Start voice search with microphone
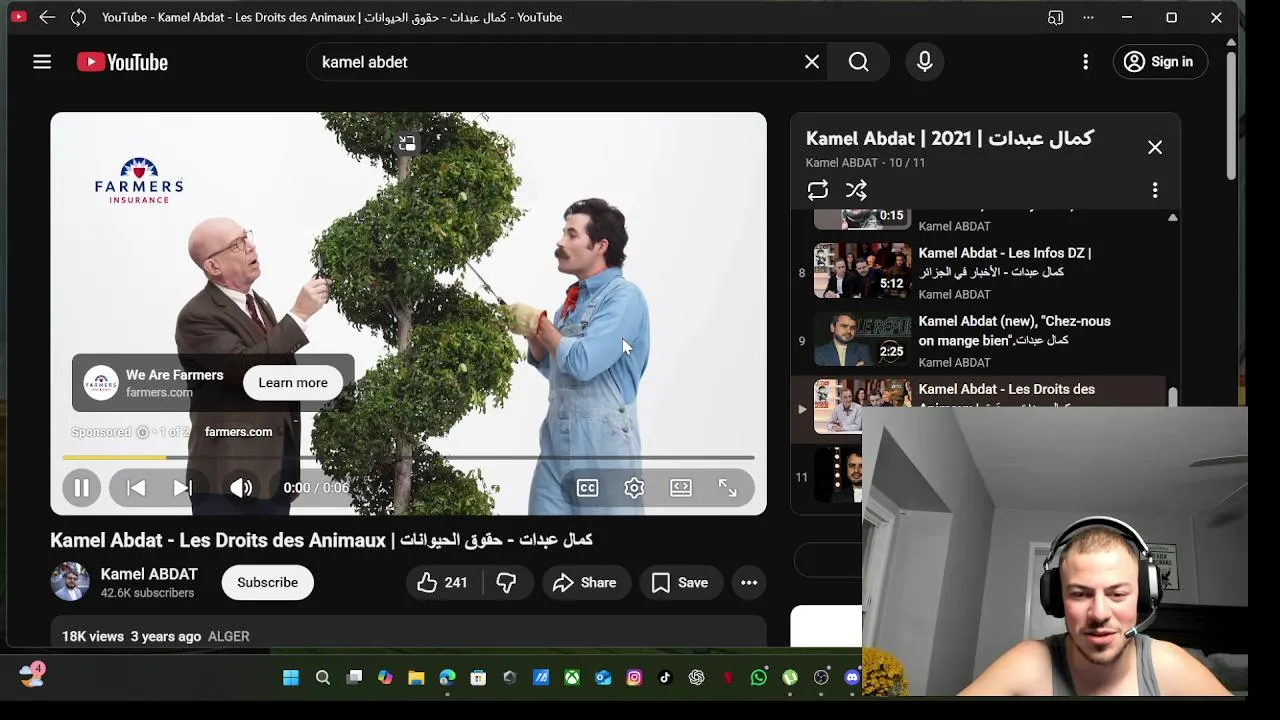1280x720 pixels. tap(925, 62)
